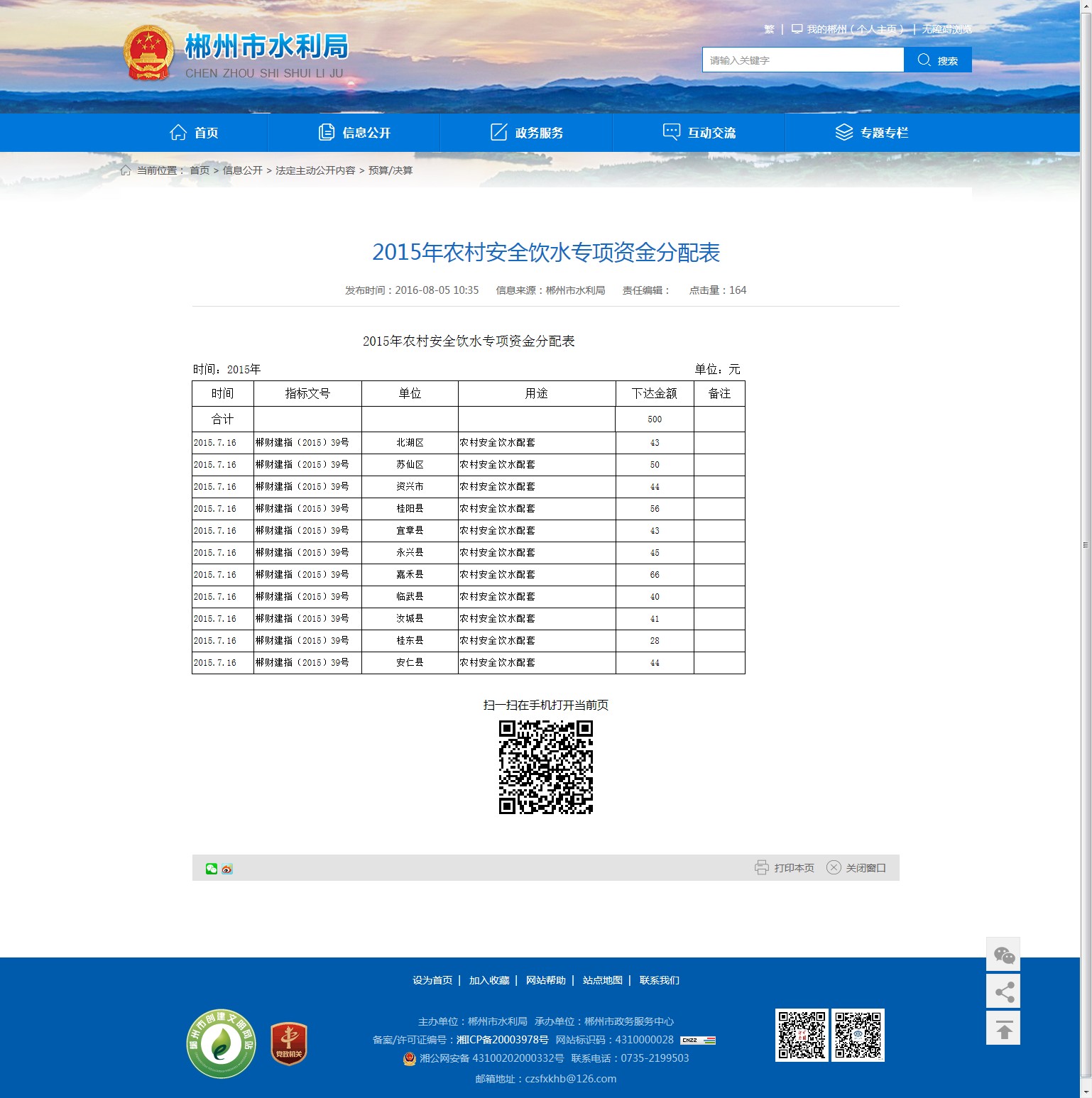Click the back-to-top arrow icon
This screenshot has height=1098, width=1092.
[x=1003, y=1028]
